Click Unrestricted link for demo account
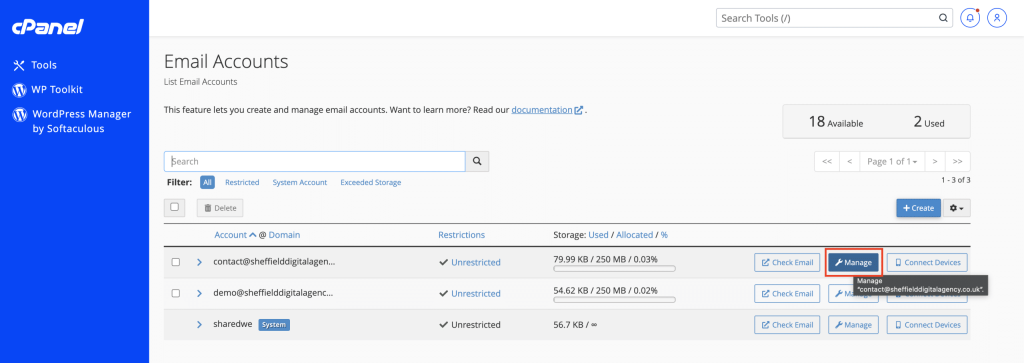 coord(475,294)
